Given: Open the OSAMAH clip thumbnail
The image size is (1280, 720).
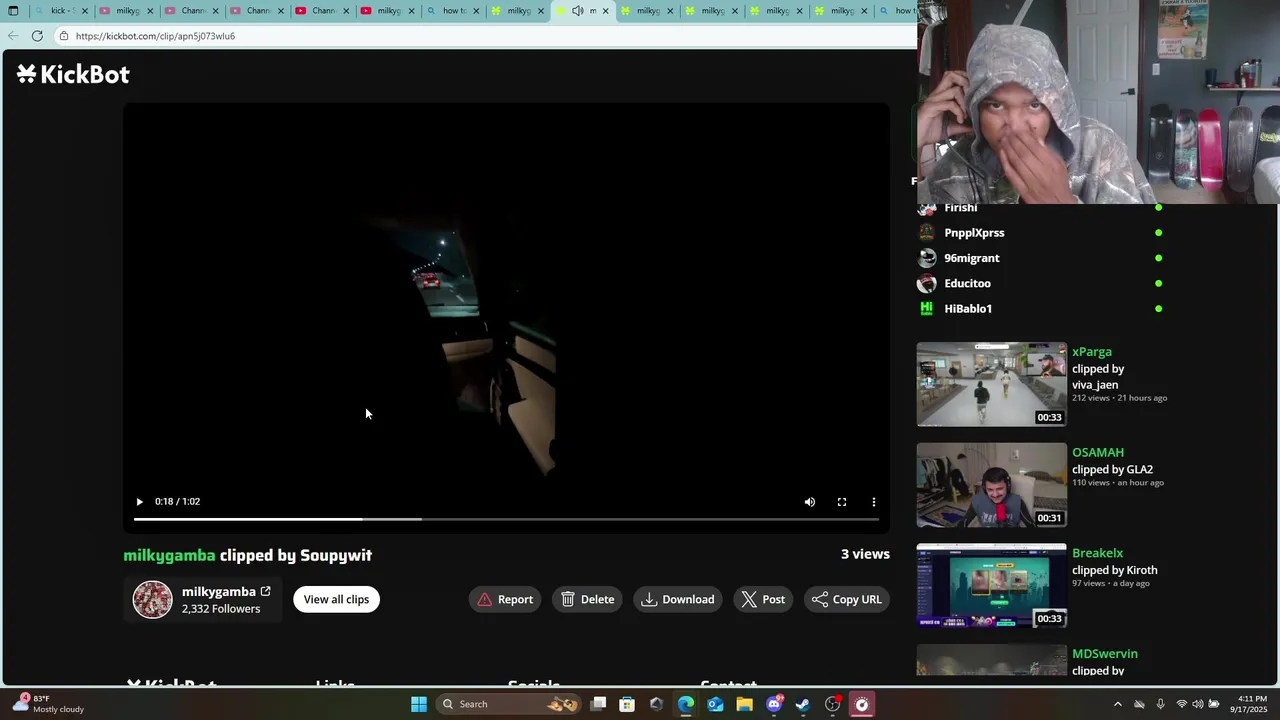Looking at the screenshot, I should point(992,485).
